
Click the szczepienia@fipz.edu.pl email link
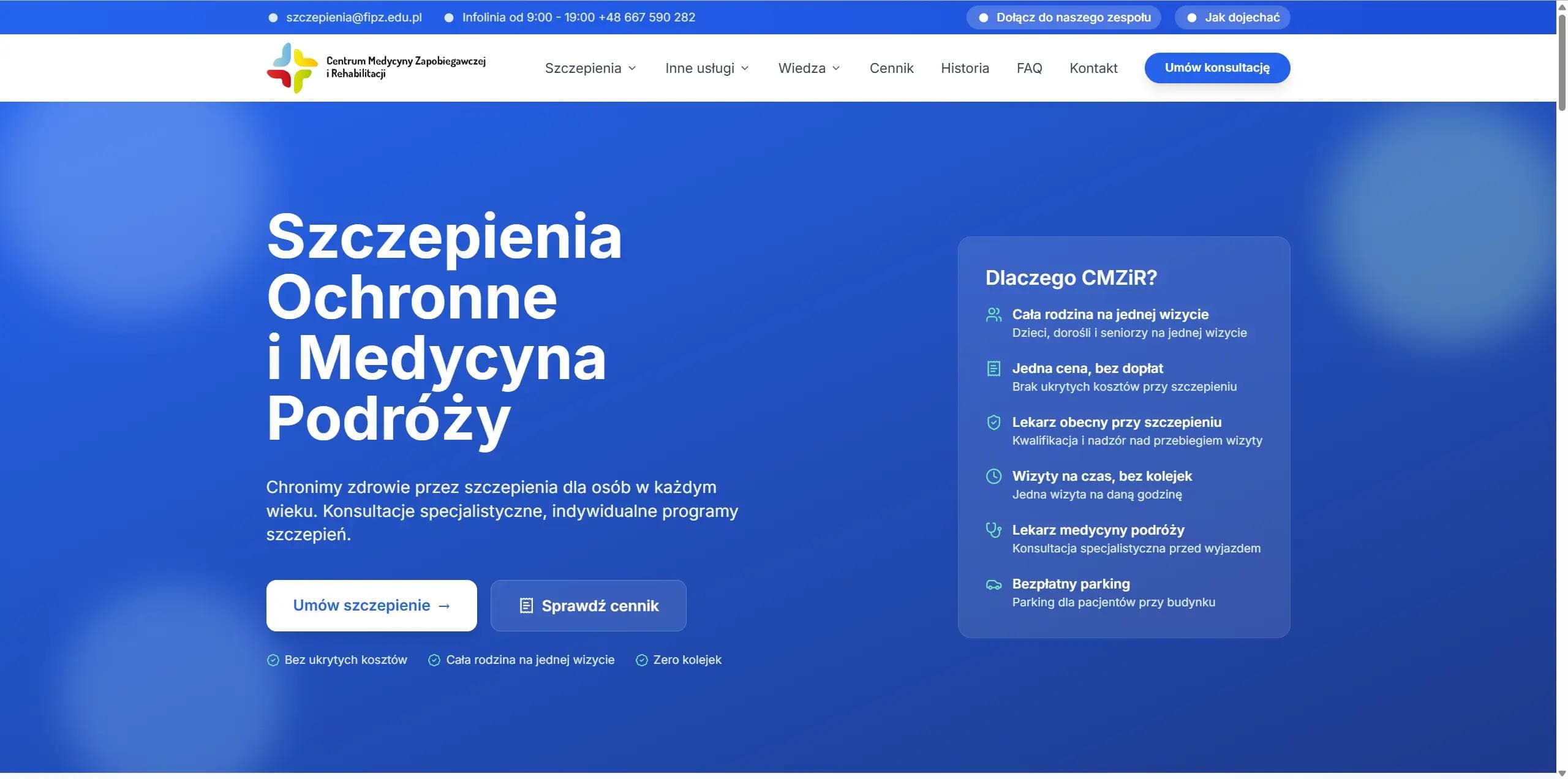(x=354, y=18)
